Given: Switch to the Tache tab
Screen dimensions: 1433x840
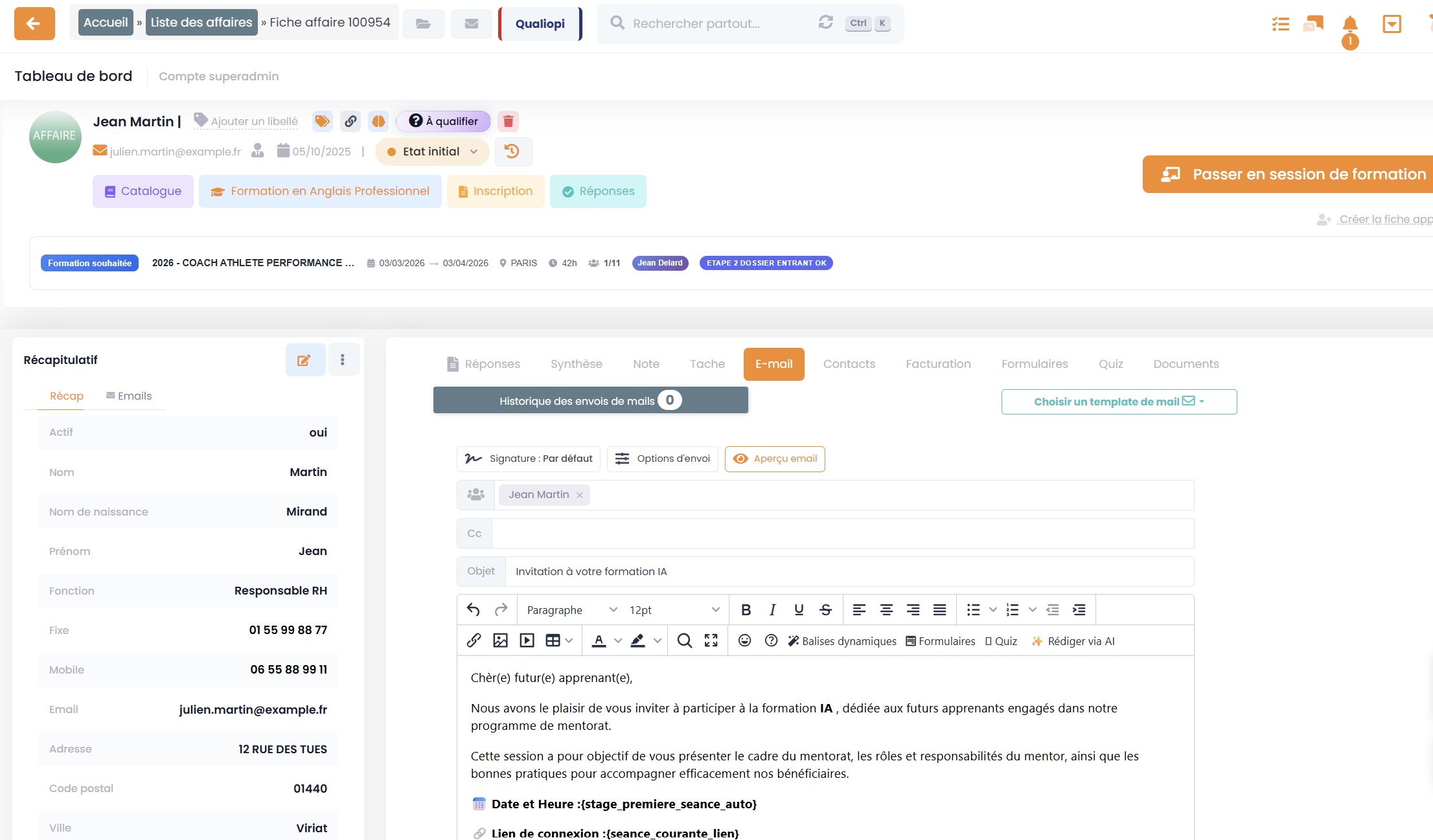Looking at the screenshot, I should tap(707, 365).
